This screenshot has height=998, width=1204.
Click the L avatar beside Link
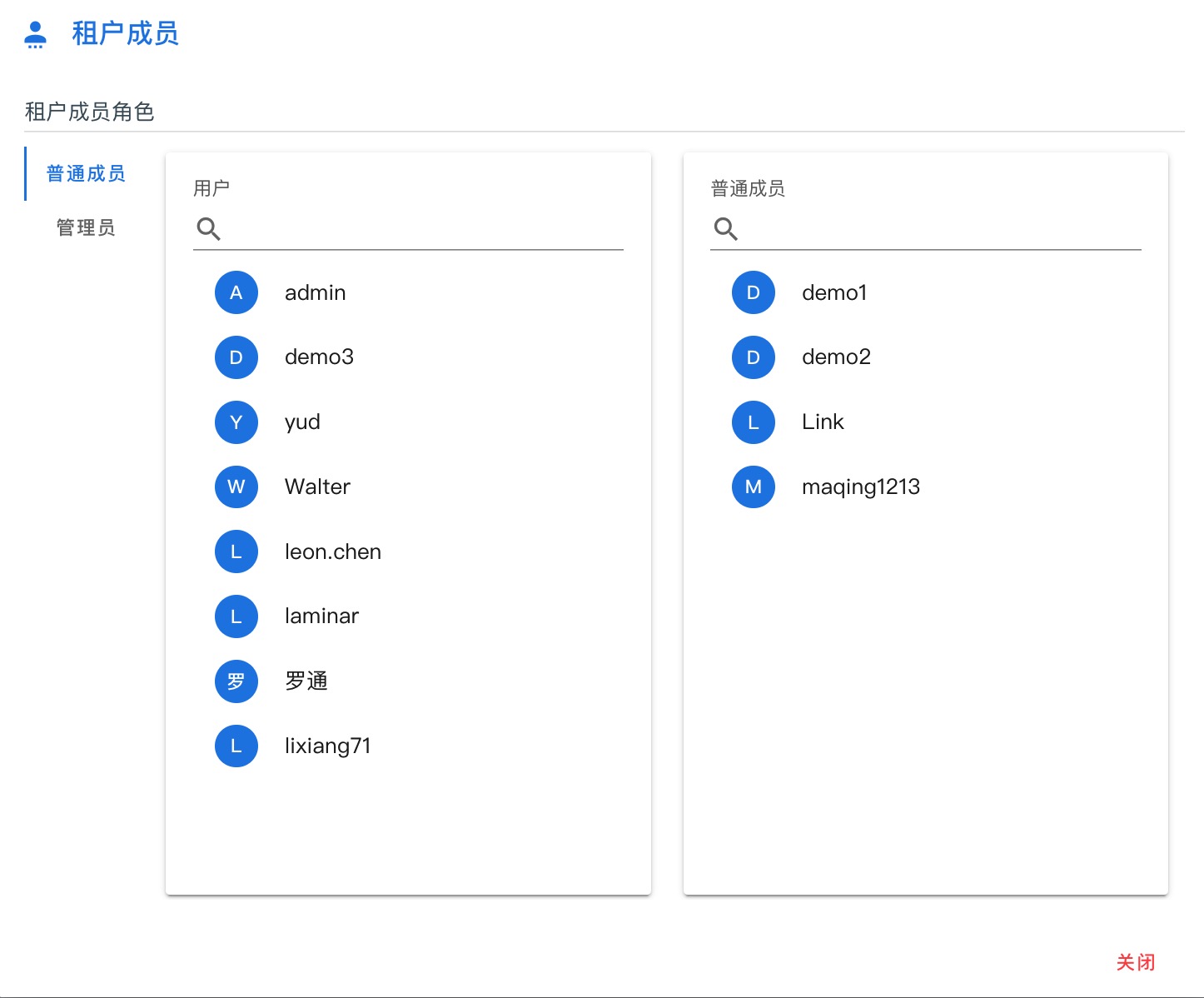click(x=754, y=422)
